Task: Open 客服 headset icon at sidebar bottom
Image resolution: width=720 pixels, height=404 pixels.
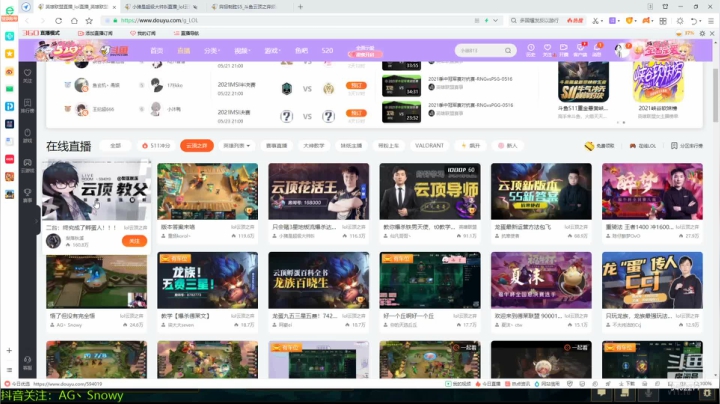Action: tap(28, 363)
